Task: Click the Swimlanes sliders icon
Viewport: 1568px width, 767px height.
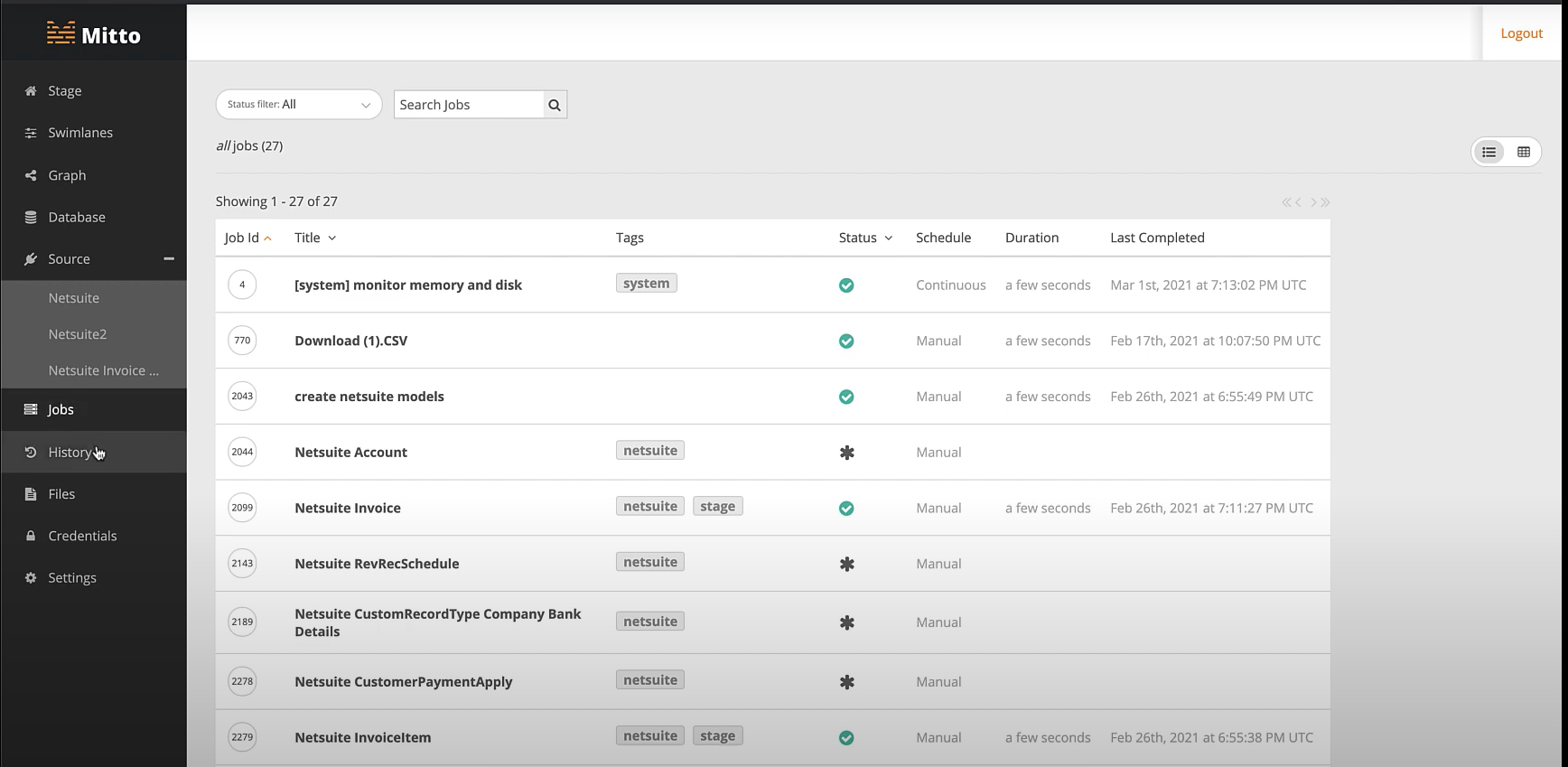Action: point(31,133)
